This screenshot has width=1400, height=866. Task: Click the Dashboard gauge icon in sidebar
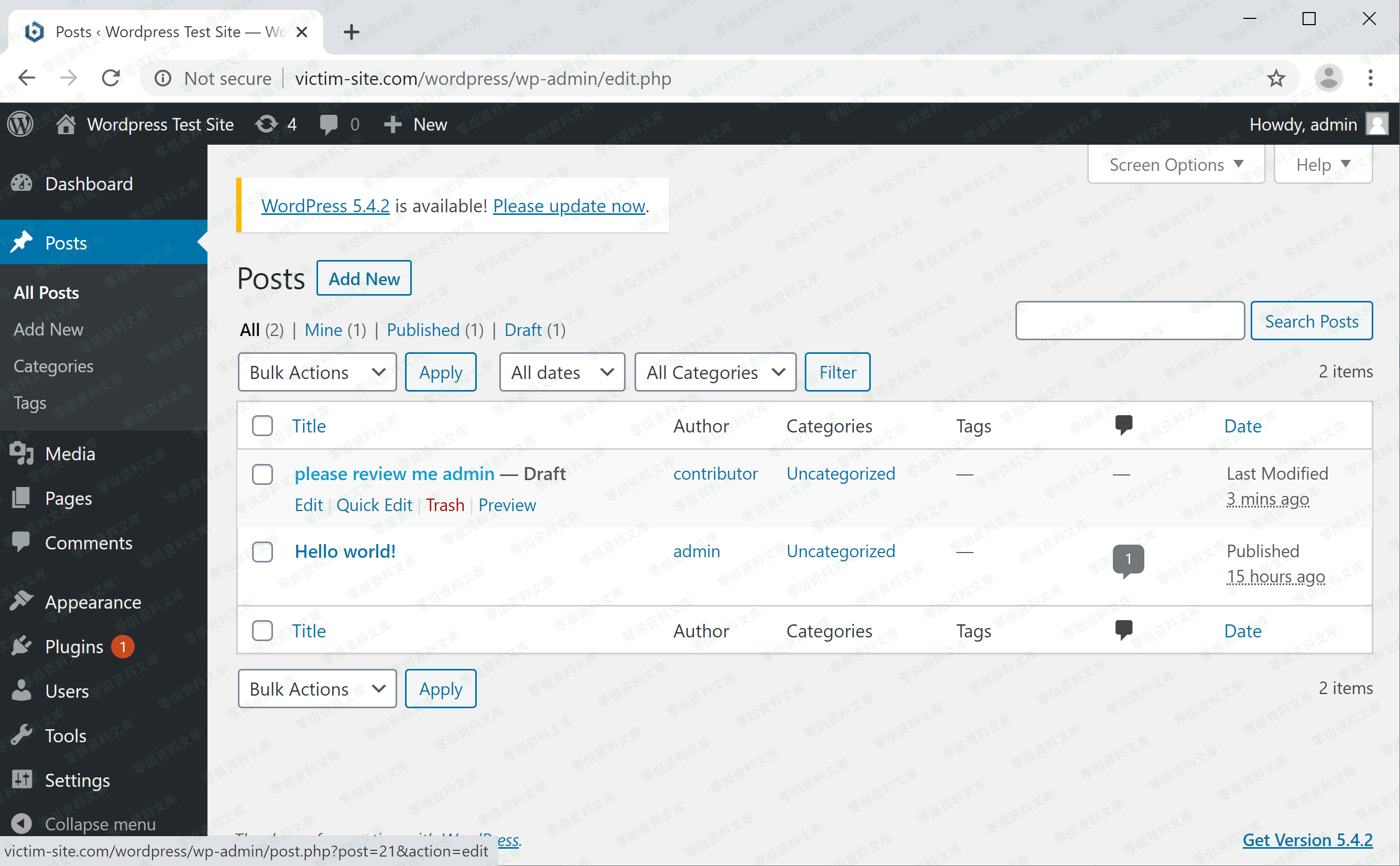click(22, 183)
